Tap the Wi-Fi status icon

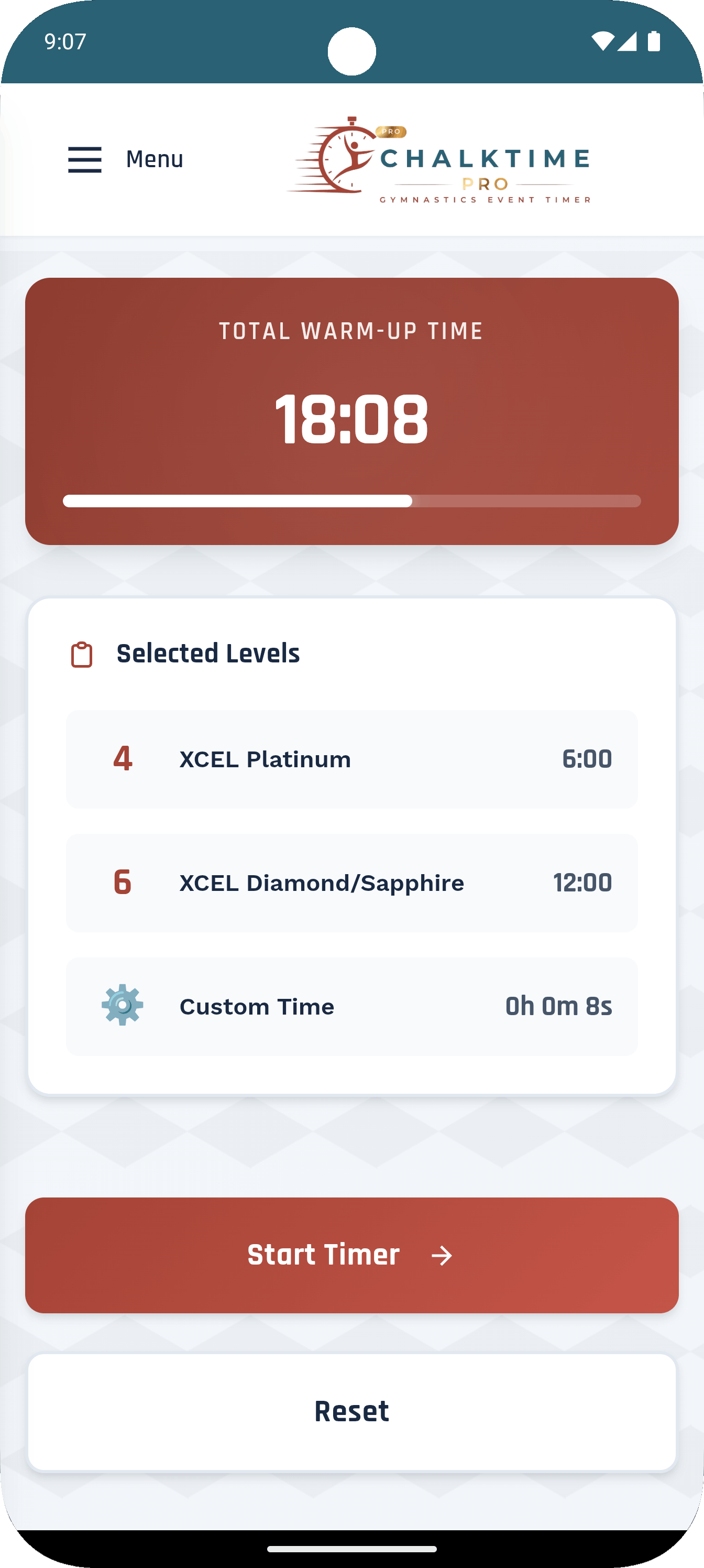602,41
